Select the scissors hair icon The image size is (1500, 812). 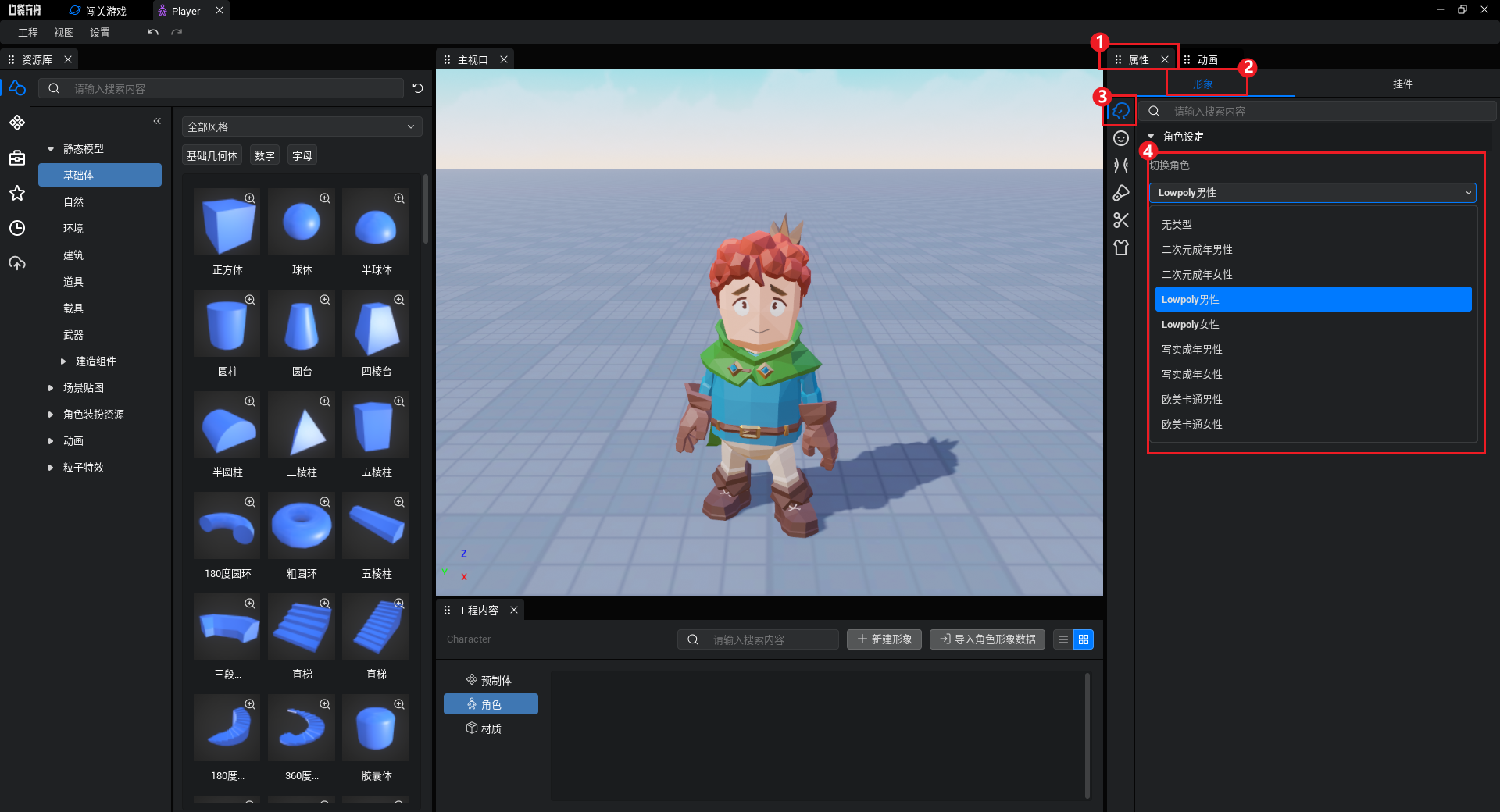[1121, 220]
